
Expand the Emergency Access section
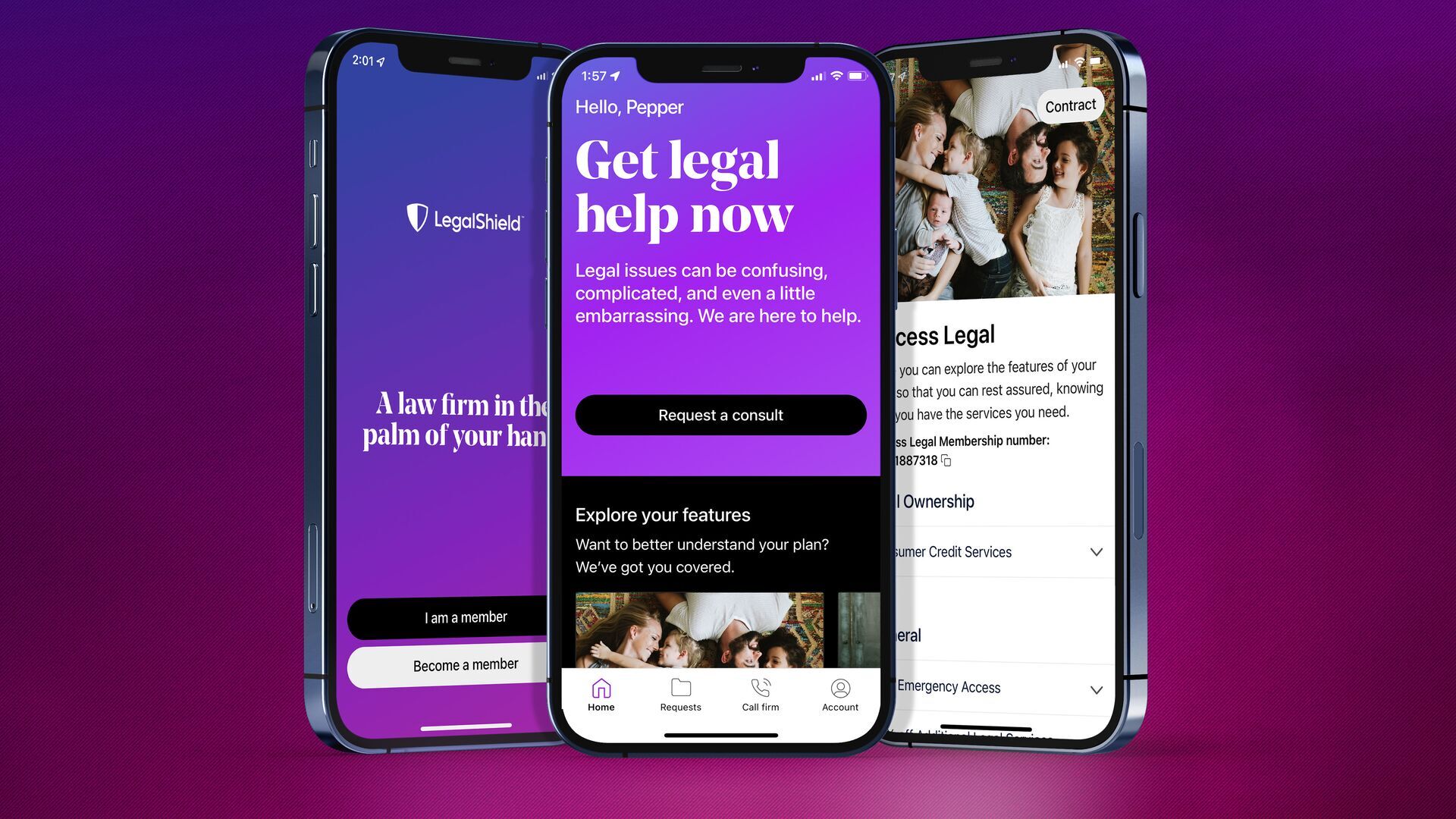(x=1097, y=687)
